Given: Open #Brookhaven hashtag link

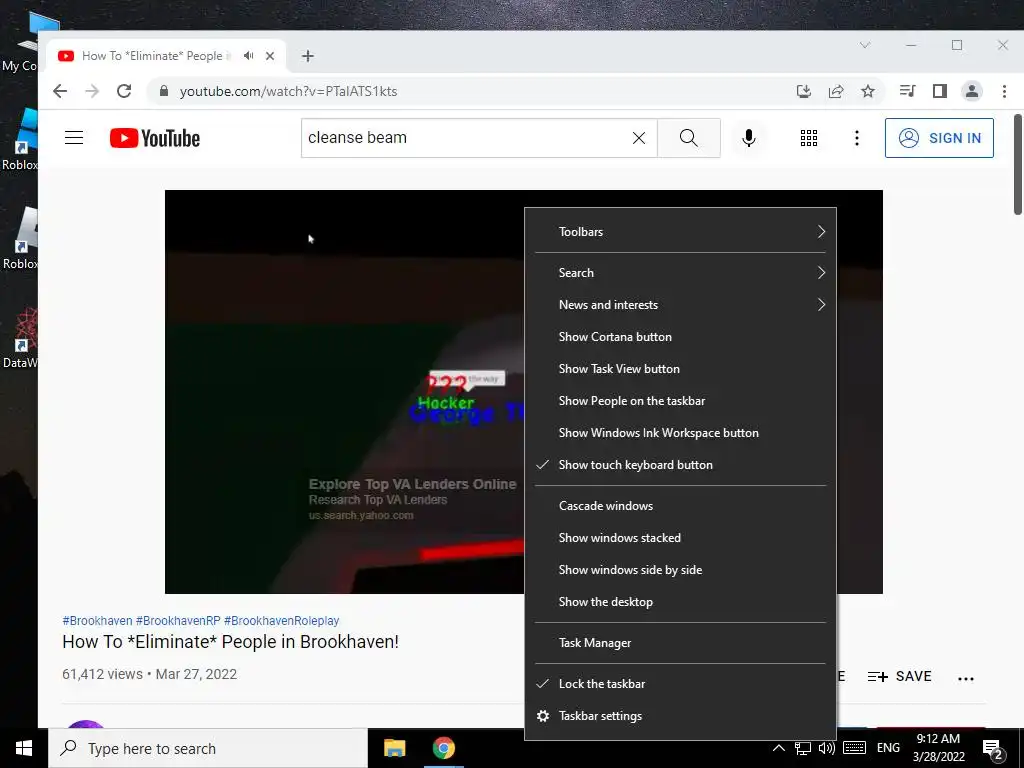Looking at the screenshot, I should 97,621.
